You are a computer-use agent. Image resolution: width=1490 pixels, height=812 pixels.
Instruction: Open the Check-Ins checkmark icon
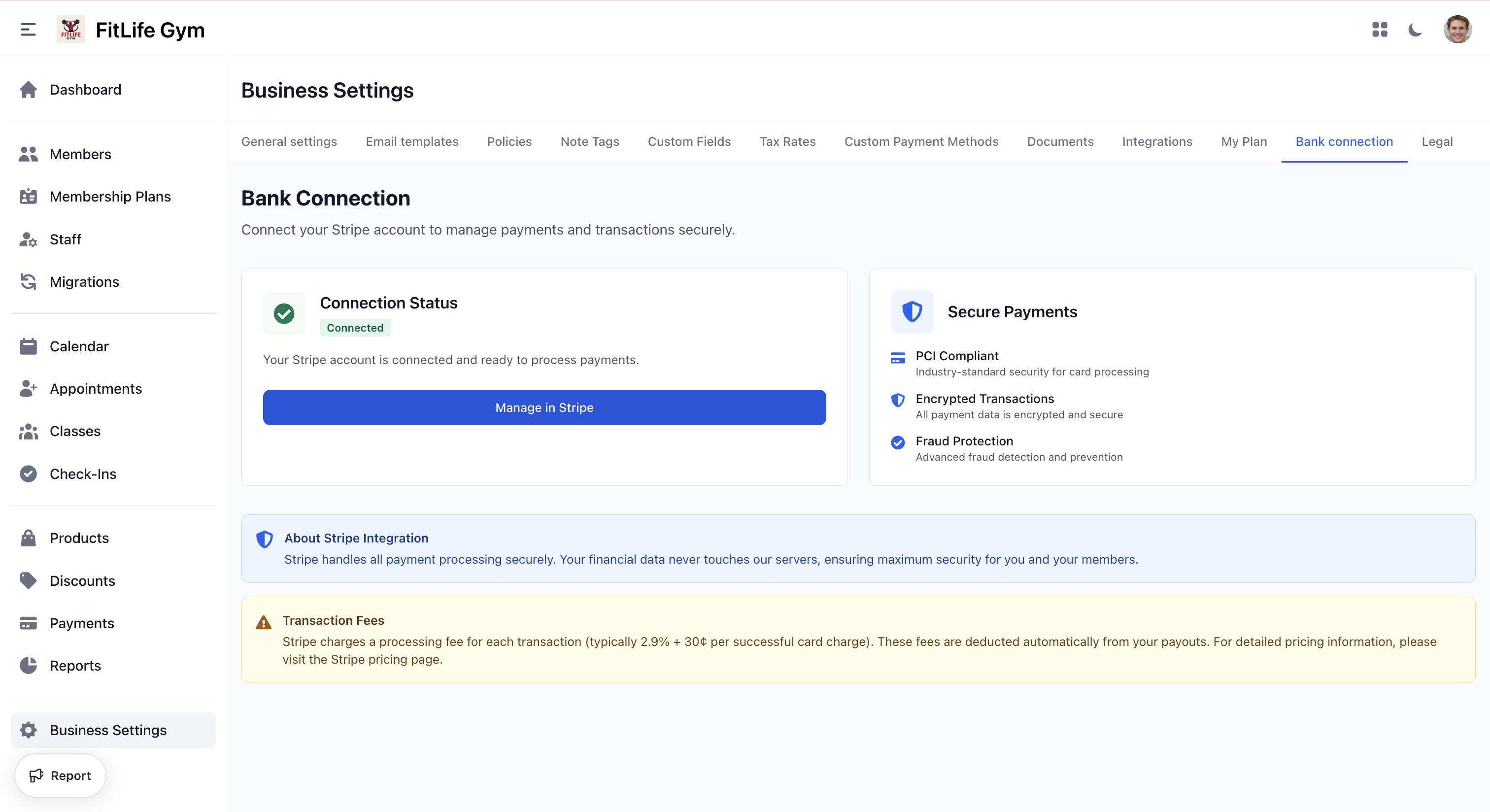(28, 474)
